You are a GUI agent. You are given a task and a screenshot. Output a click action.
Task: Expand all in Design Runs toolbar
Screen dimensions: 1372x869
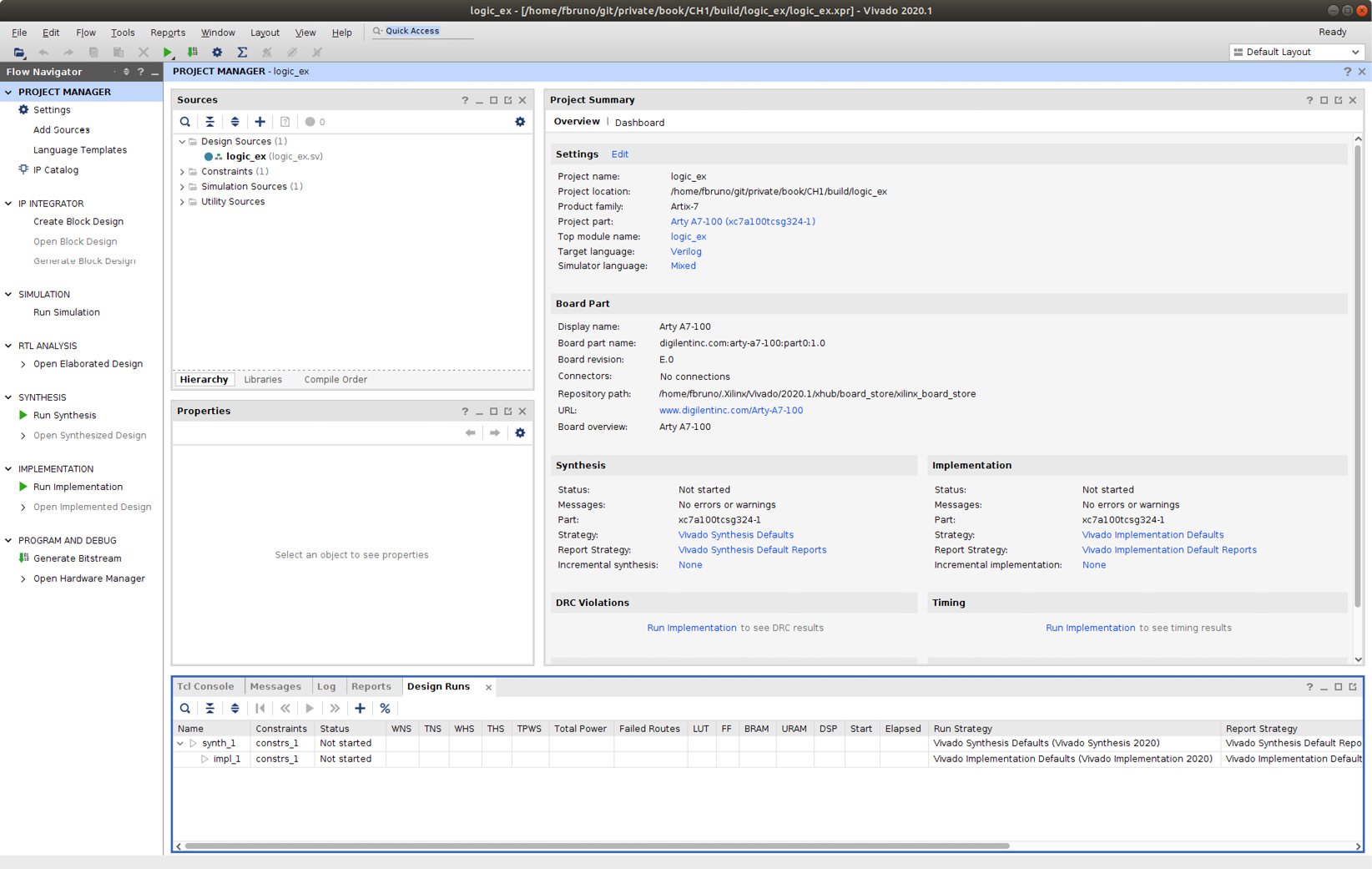pos(235,708)
